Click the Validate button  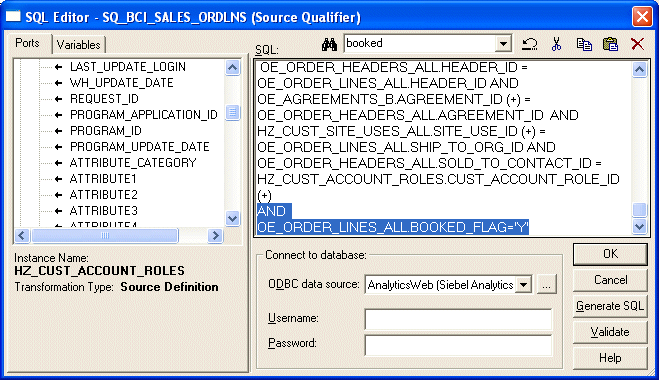coord(610,332)
